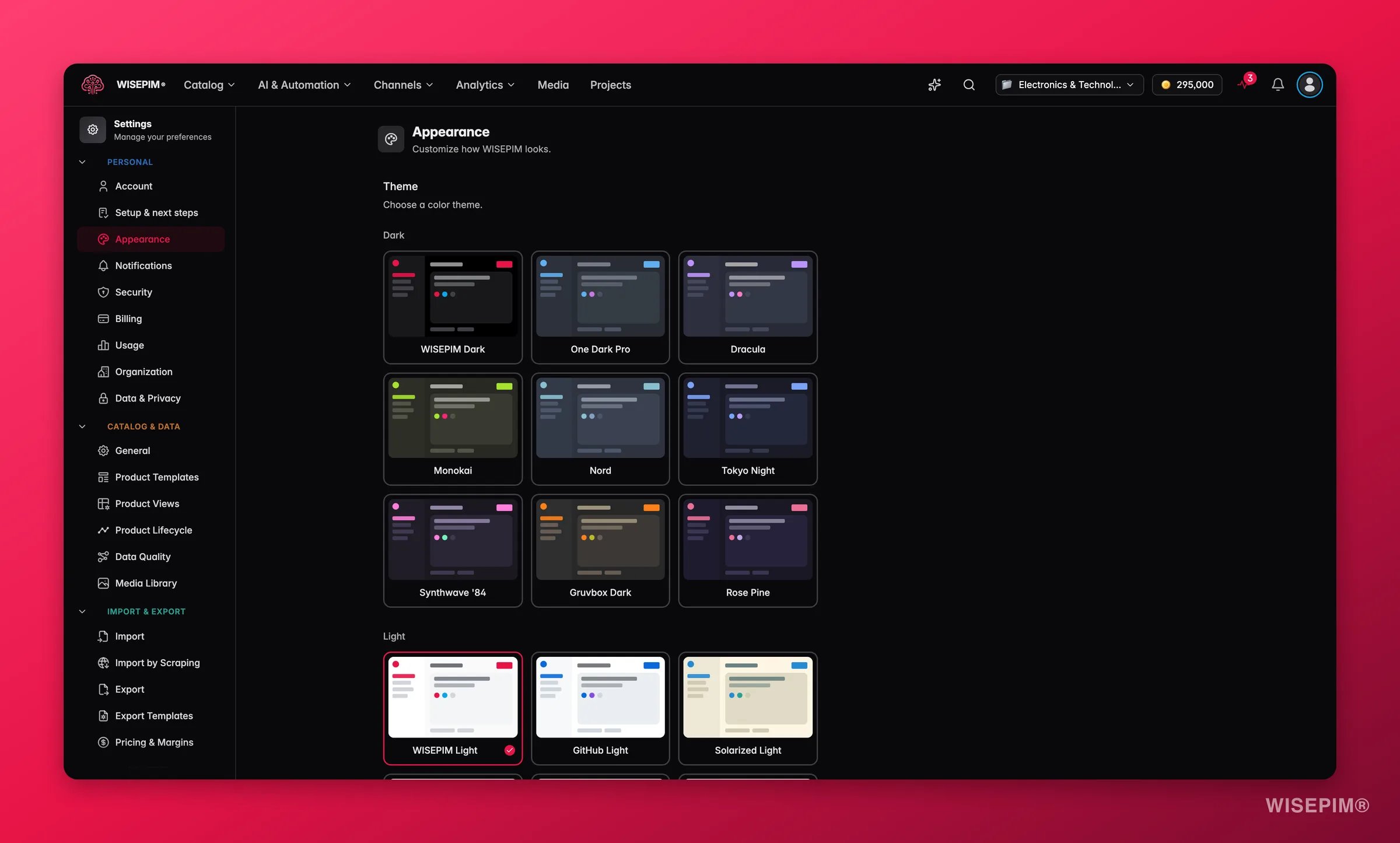This screenshot has width=1400, height=843.
Task: Click the Export file icon in sidebar
Action: pos(103,690)
